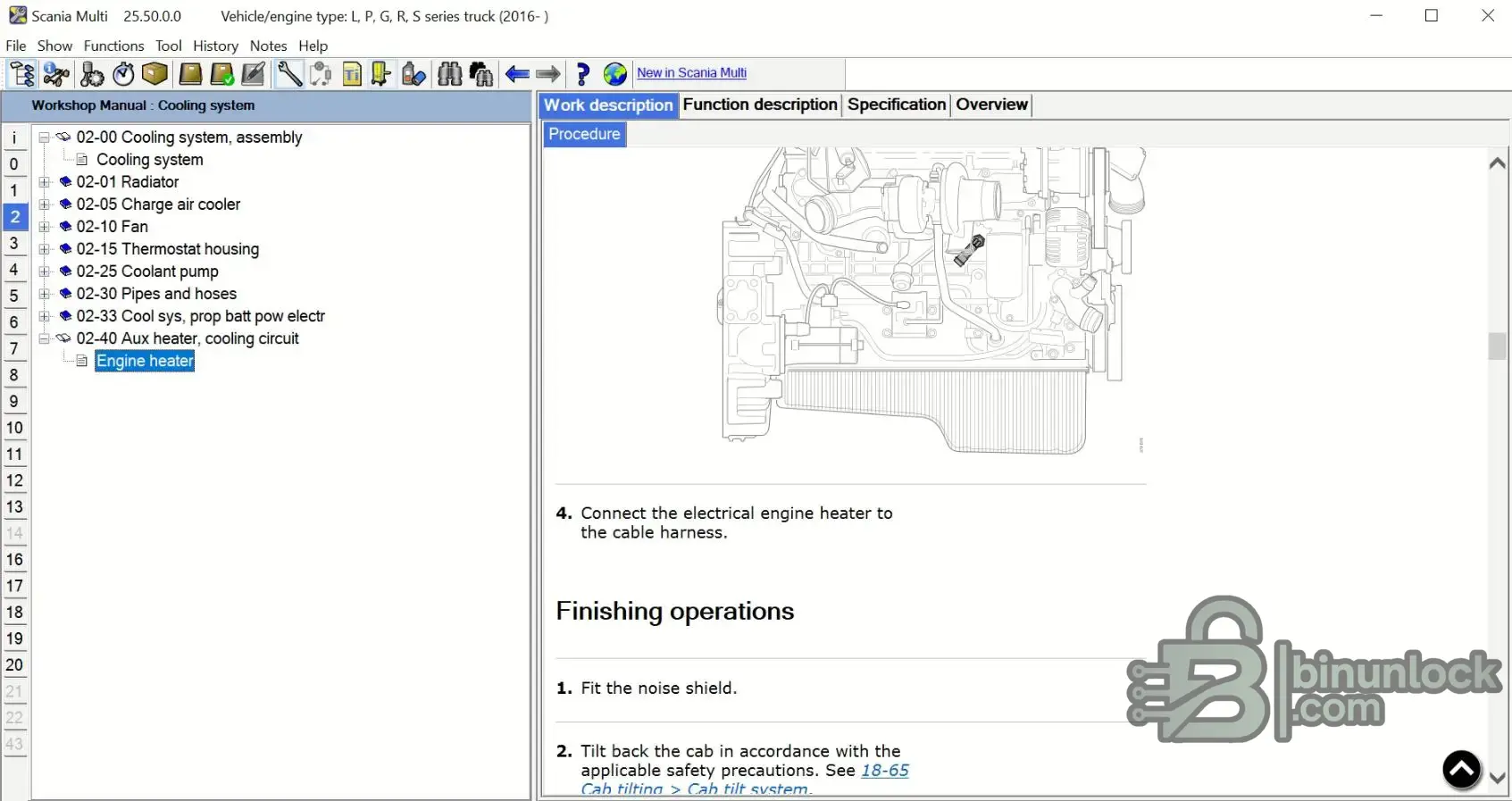
Task: Click the cardboard box parts icon
Action: [x=155, y=74]
